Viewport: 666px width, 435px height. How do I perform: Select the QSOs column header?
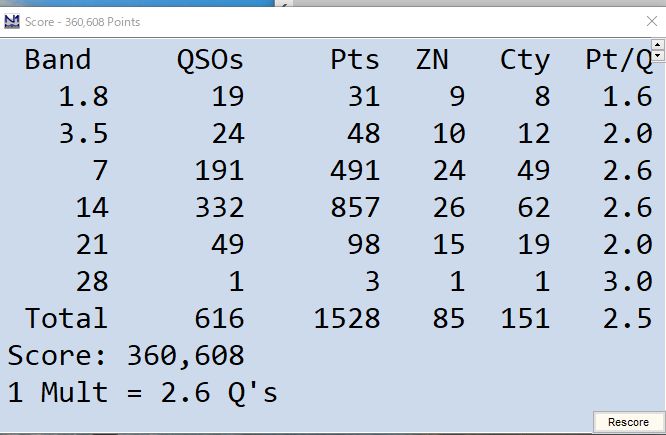click(x=210, y=60)
